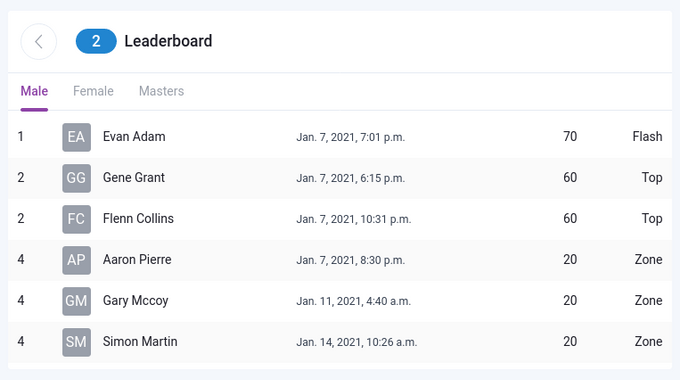The width and height of the screenshot is (680, 380).
Task: Select the Aaron Pierre name
Action: click(137, 259)
